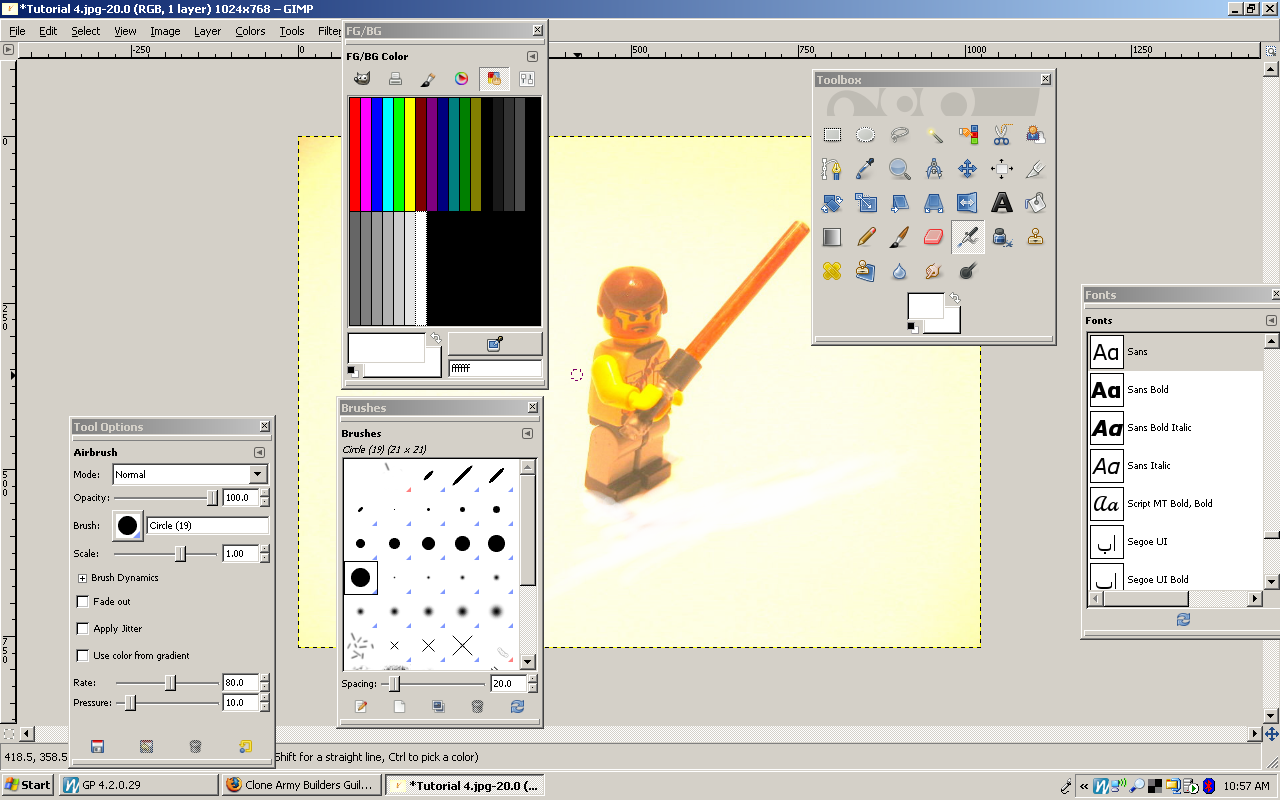Activate the Scale tool

click(866, 202)
